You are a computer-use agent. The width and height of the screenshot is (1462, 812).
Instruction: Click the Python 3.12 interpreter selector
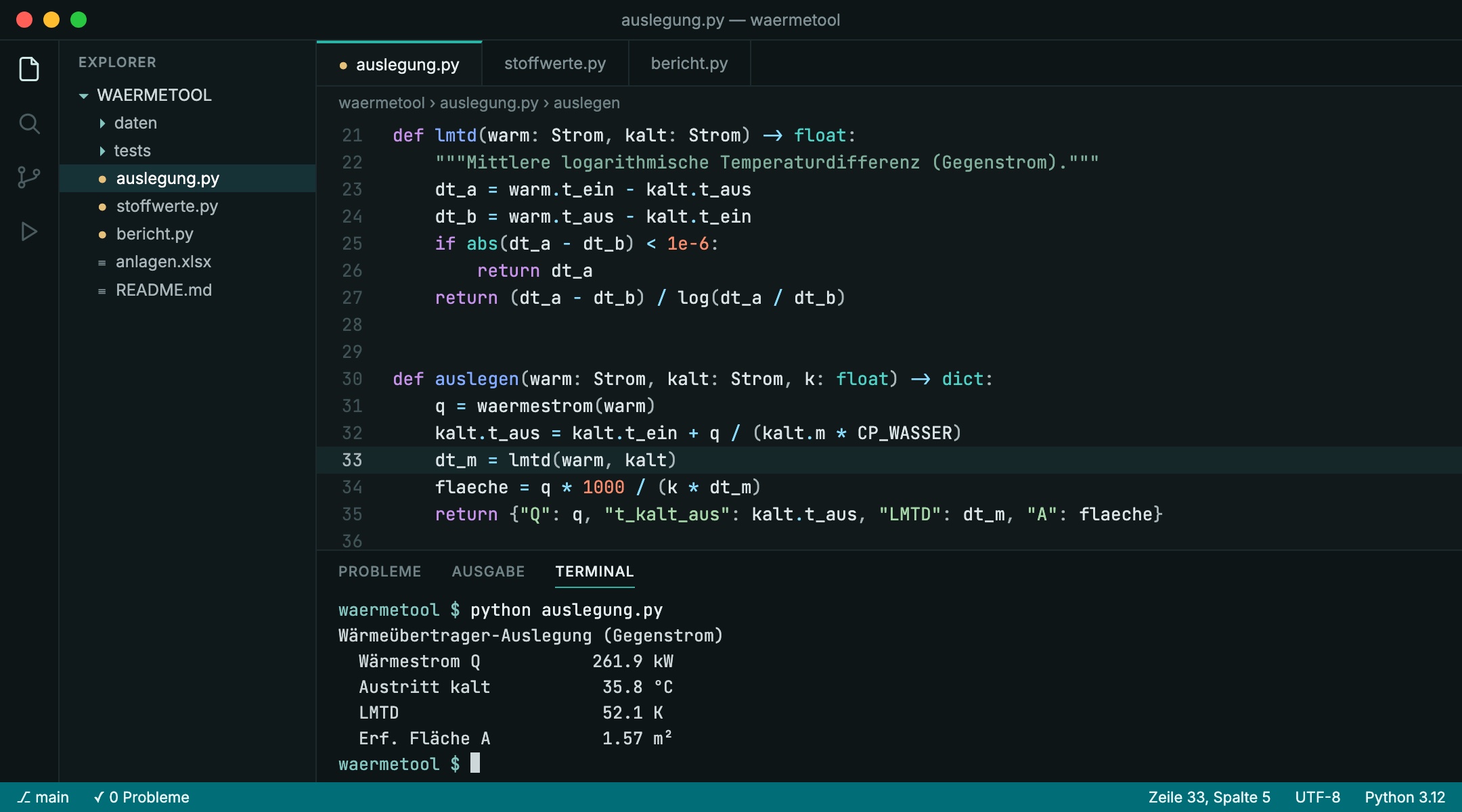pos(1404,797)
